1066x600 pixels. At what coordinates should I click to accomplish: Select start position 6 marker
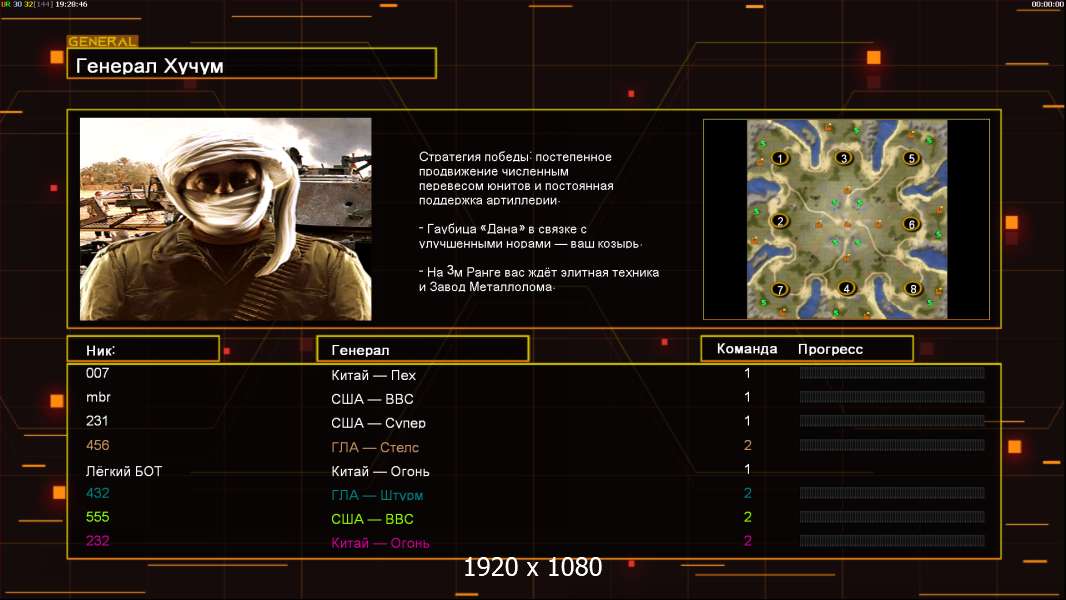(911, 224)
